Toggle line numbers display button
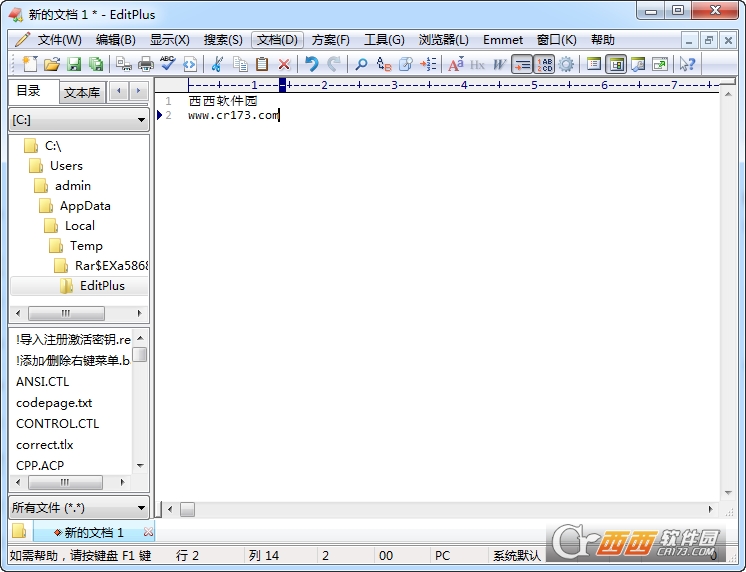 pos(544,64)
